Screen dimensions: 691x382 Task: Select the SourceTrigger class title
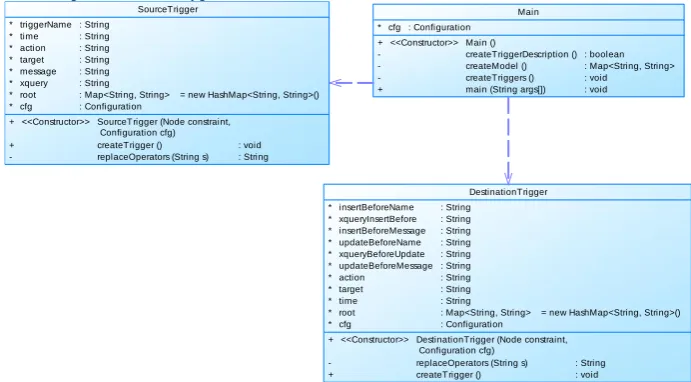coord(167,9)
